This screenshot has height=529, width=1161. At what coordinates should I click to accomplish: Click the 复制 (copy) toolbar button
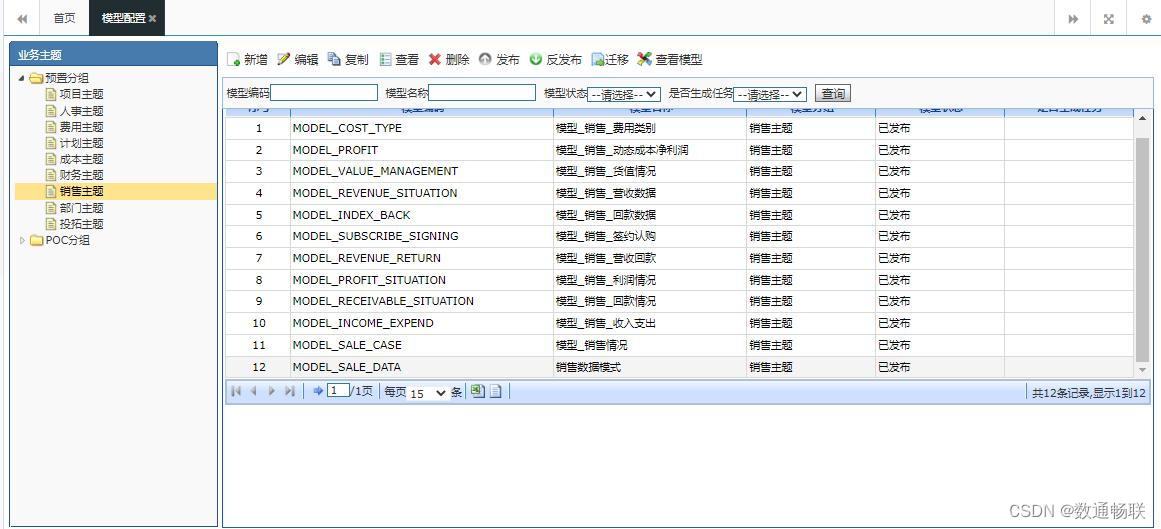tap(347, 60)
